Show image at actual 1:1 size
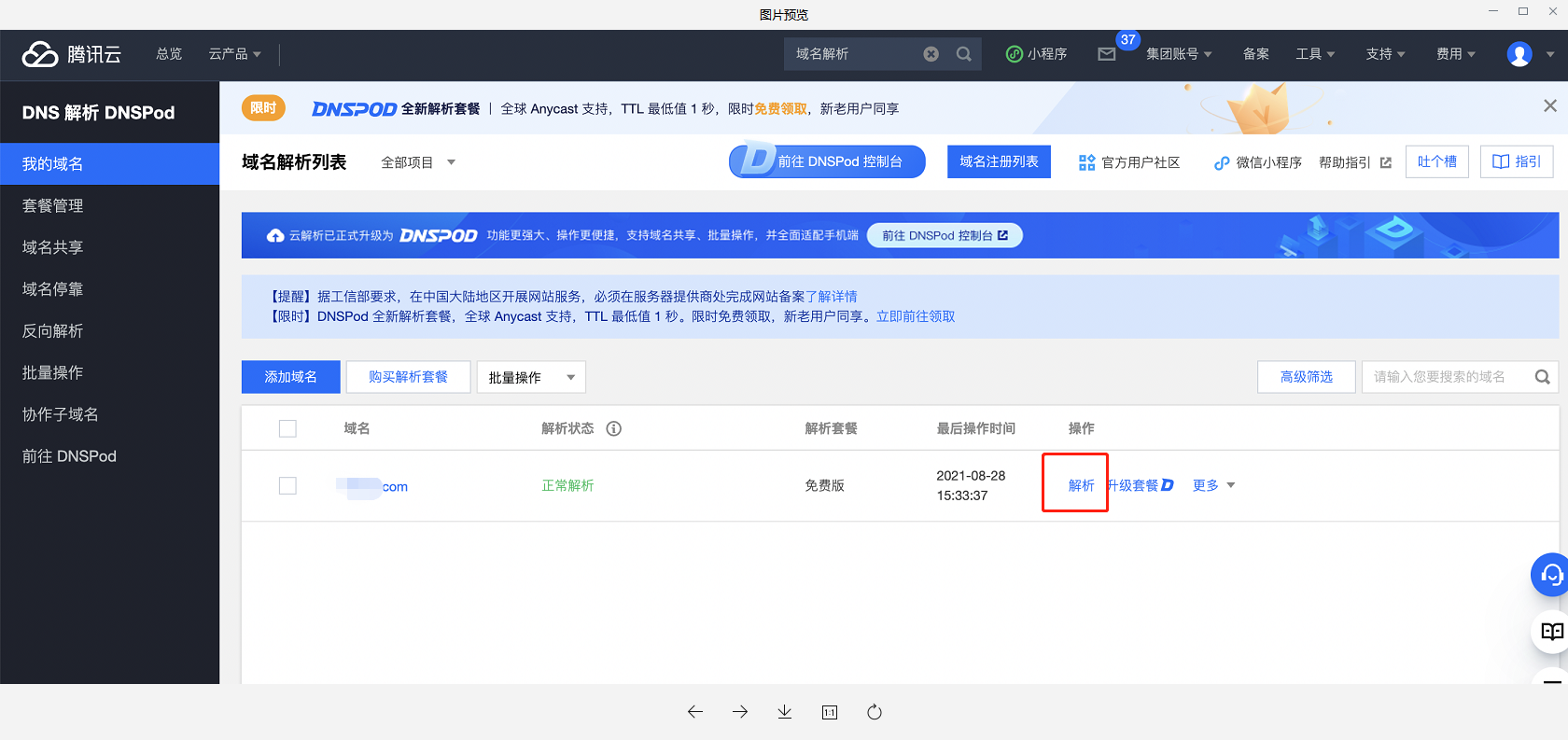The height and width of the screenshot is (740, 1568). click(x=830, y=712)
